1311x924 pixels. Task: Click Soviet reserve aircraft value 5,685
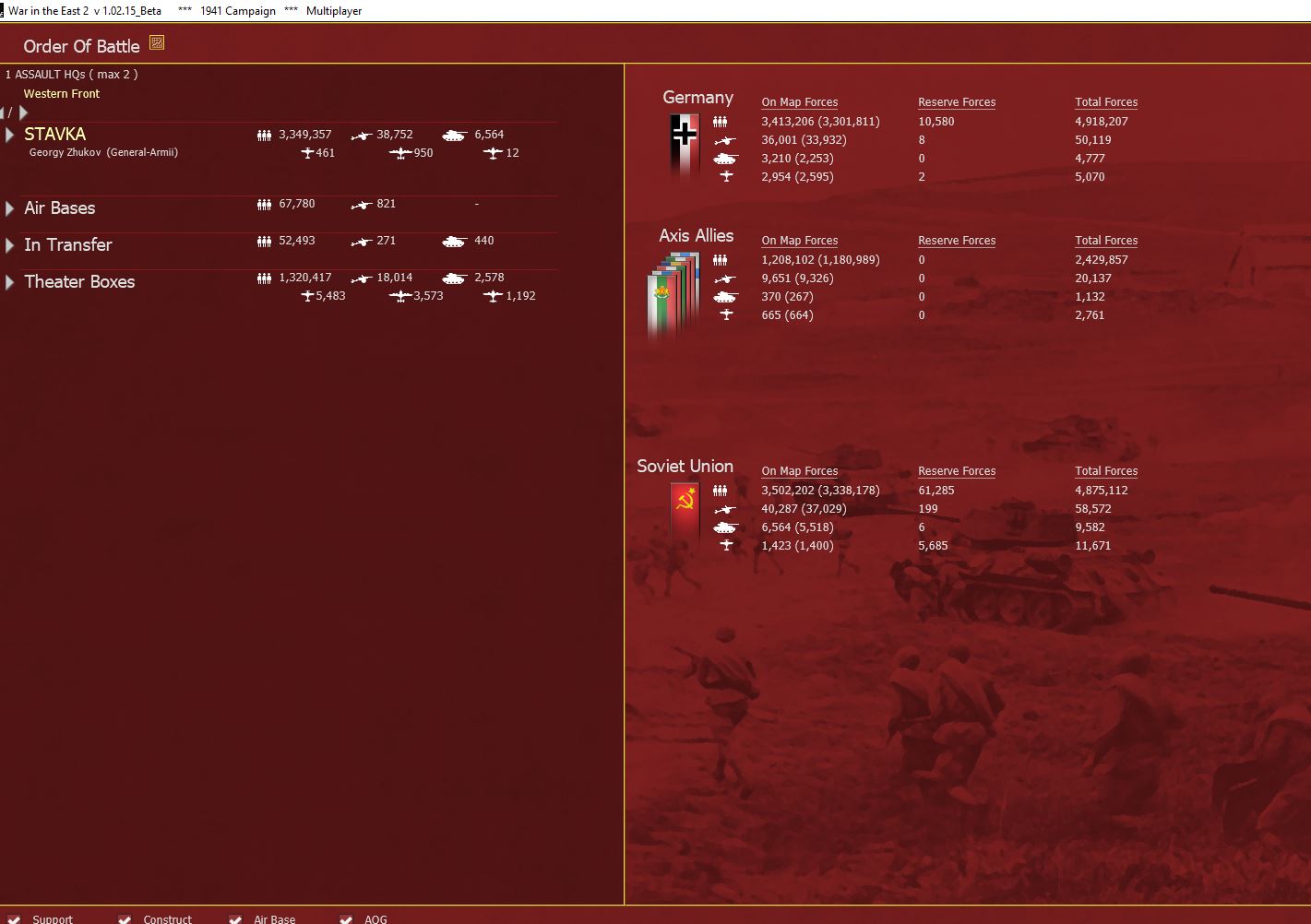933,546
